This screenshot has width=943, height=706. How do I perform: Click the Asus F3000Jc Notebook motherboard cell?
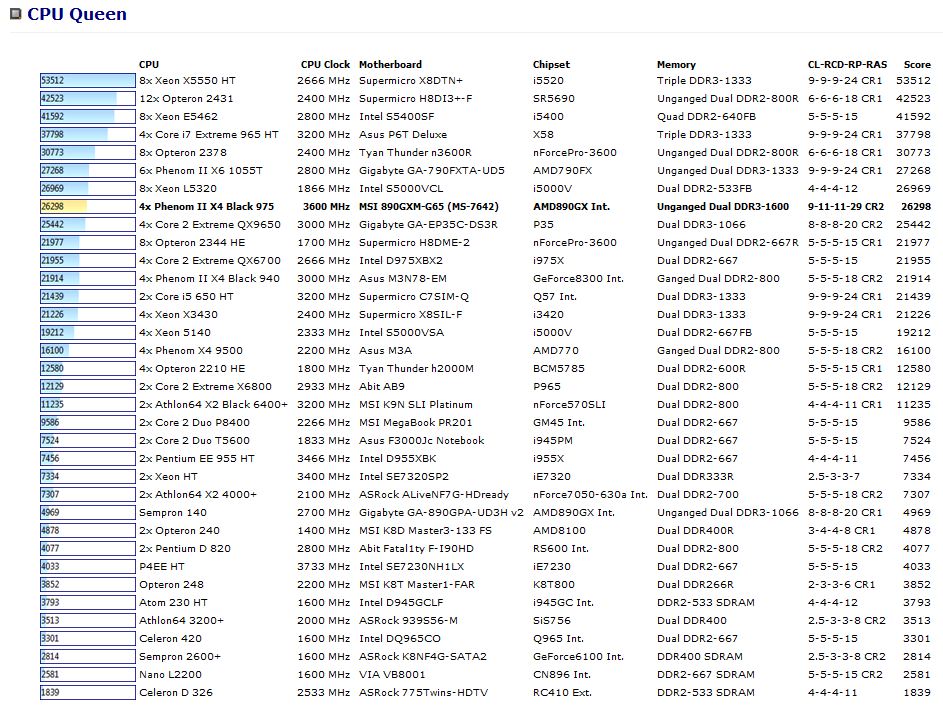(421, 440)
